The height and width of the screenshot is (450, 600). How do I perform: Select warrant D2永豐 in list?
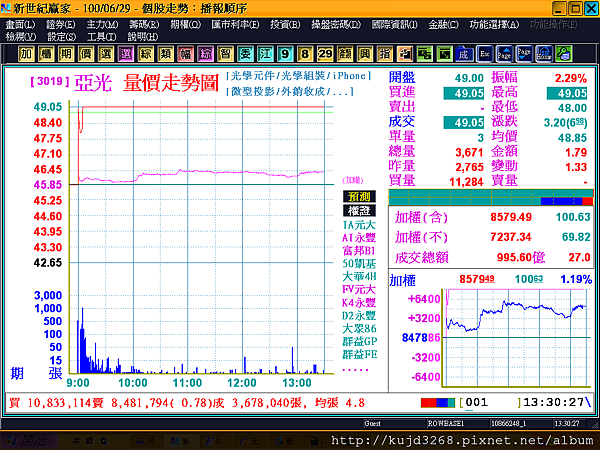359,316
